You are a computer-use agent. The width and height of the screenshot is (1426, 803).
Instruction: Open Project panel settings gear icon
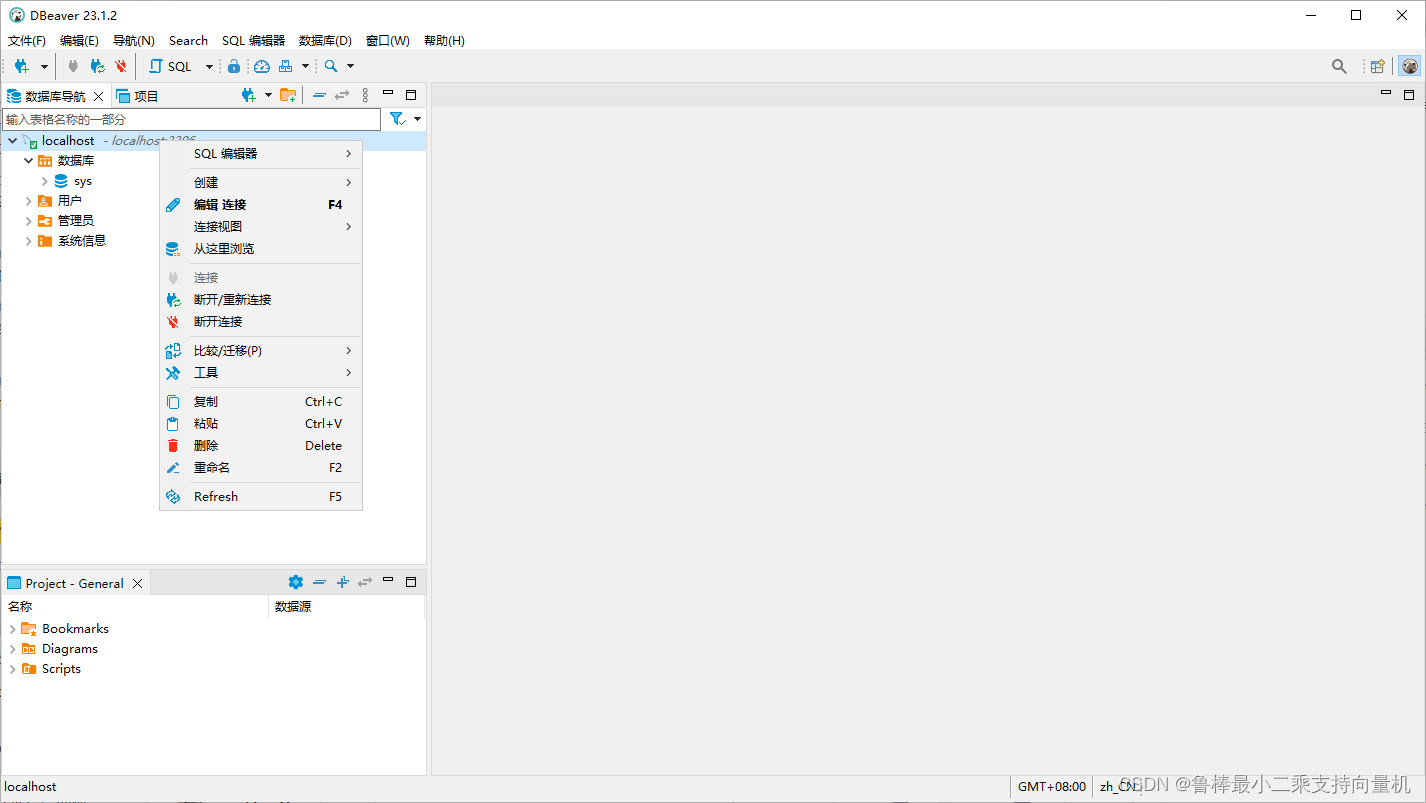(x=295, y=582)
